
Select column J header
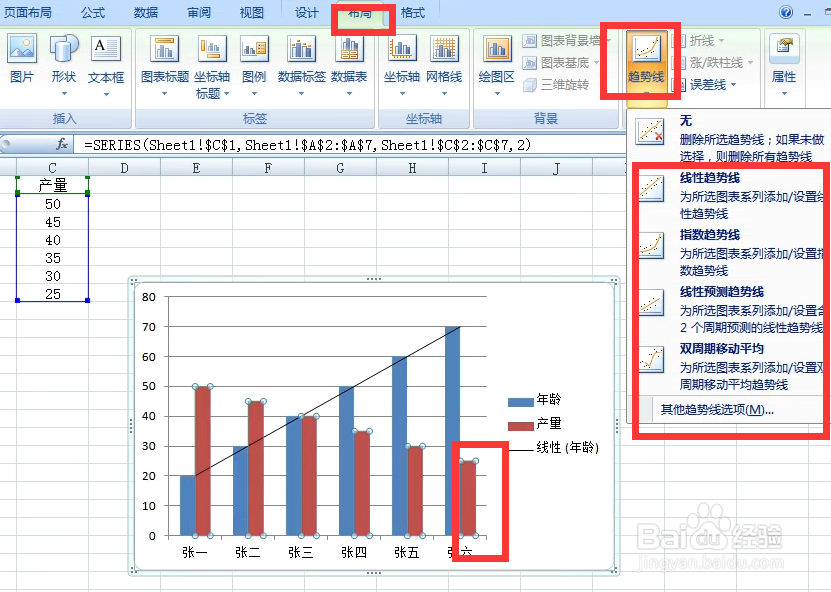pos(556,168)
